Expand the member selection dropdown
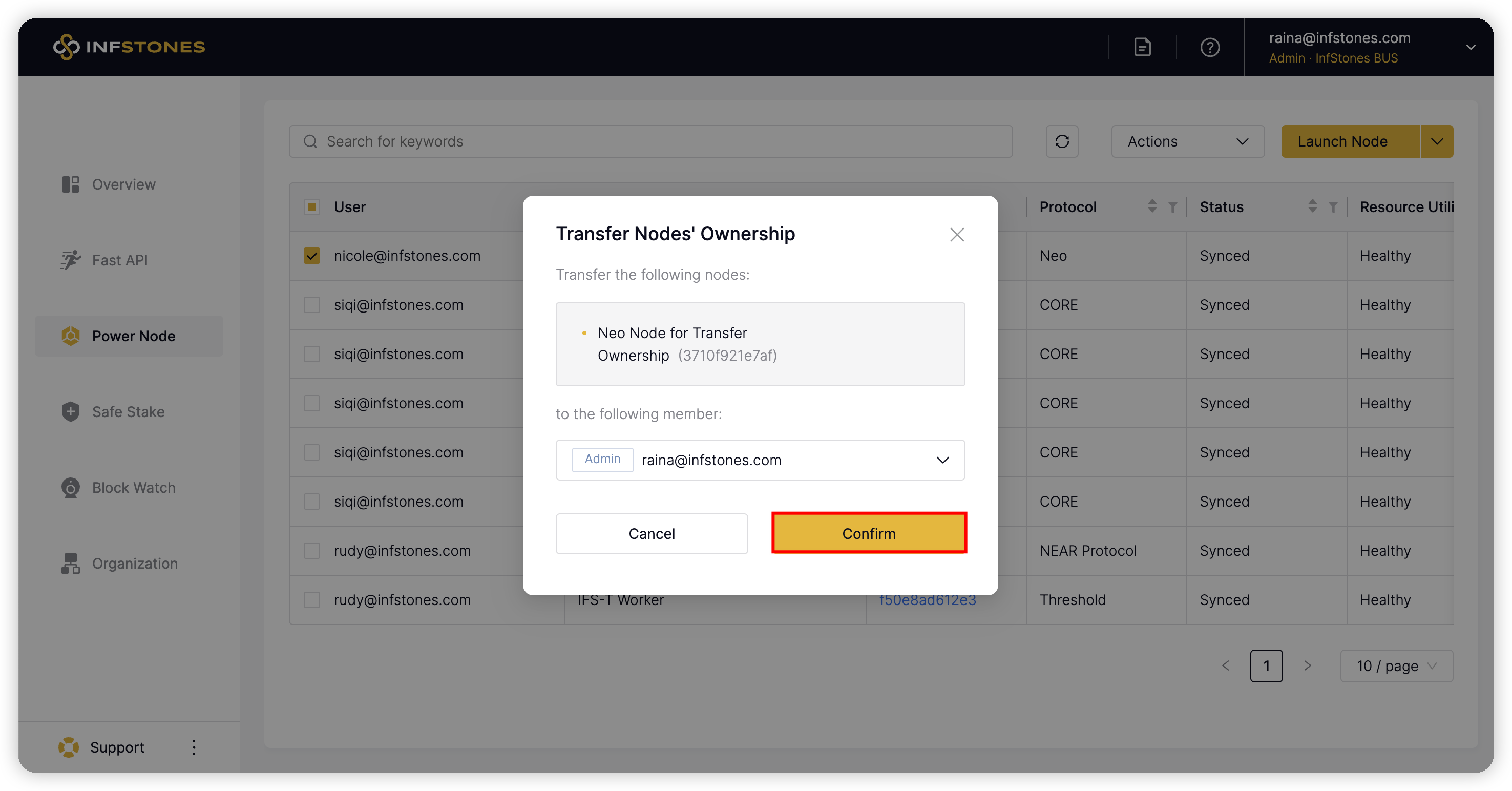The image size is (1512, 791). (x=942, y=460)
